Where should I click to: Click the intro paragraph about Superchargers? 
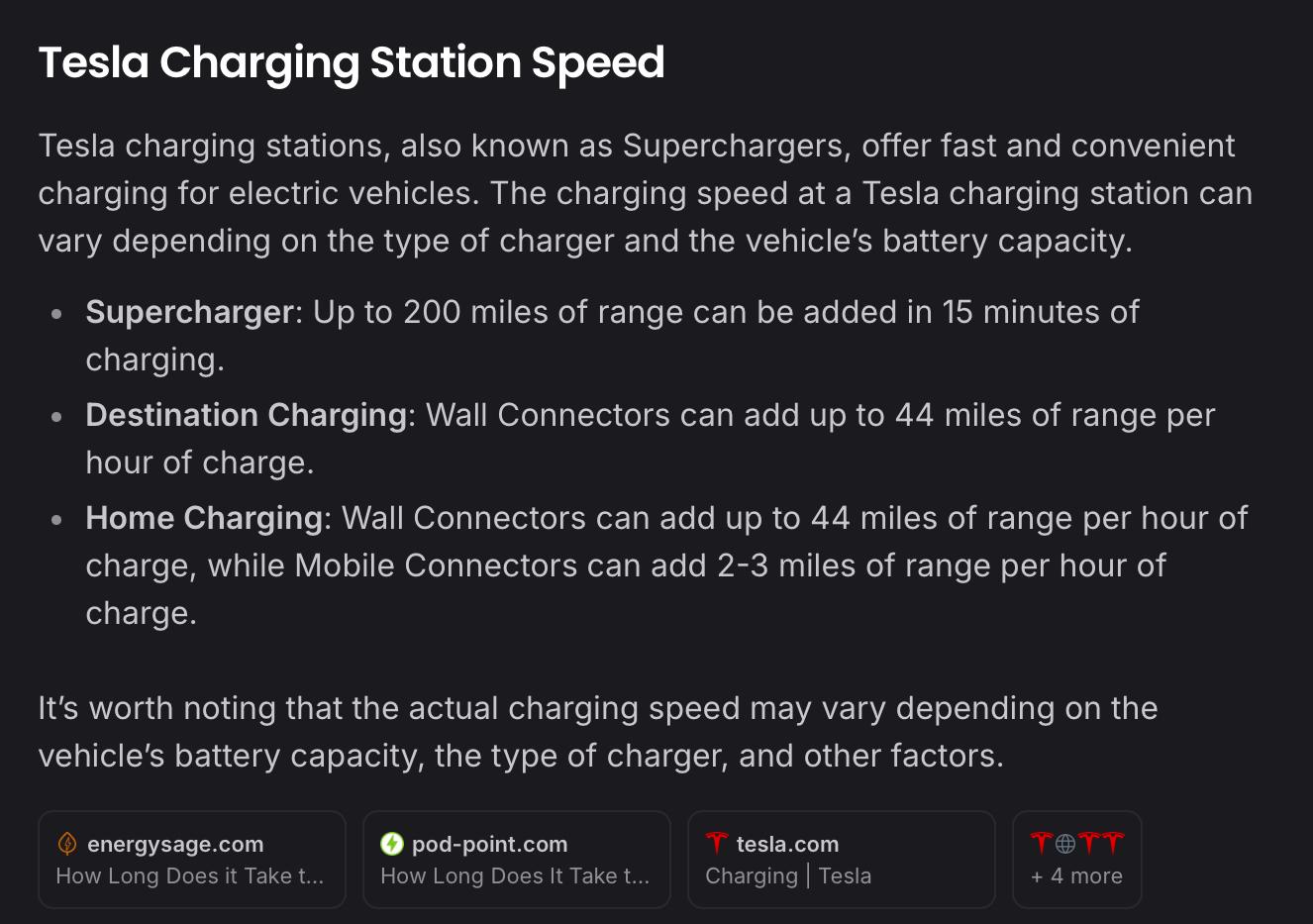646,193
